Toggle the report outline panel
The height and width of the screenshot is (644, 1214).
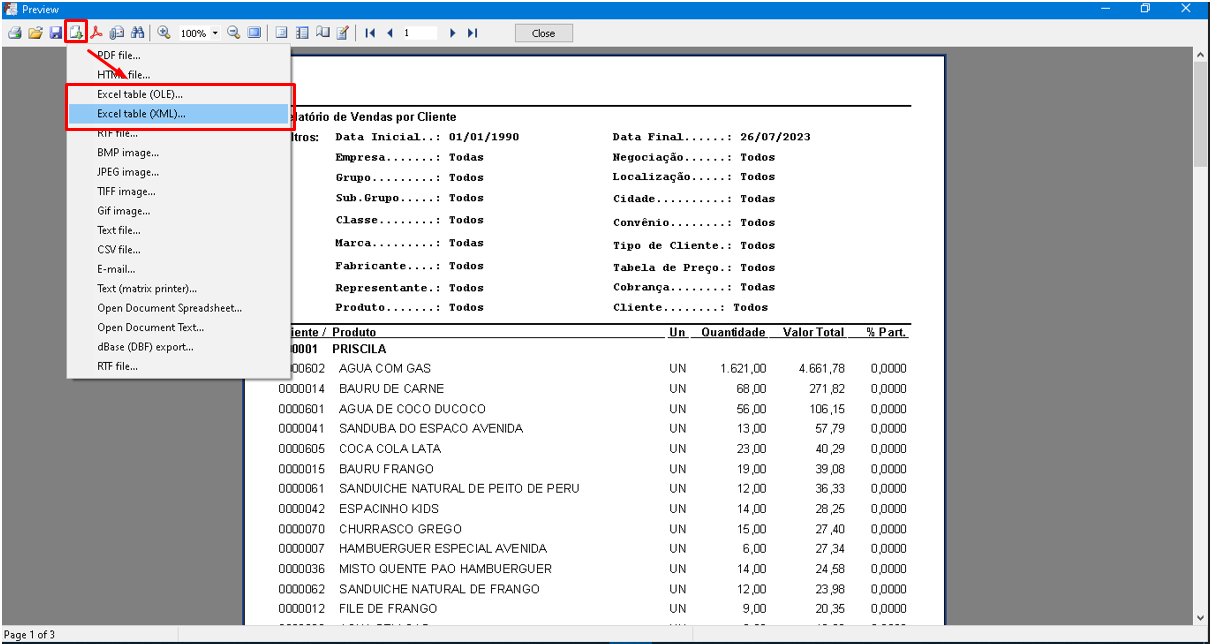coord(281,33)
